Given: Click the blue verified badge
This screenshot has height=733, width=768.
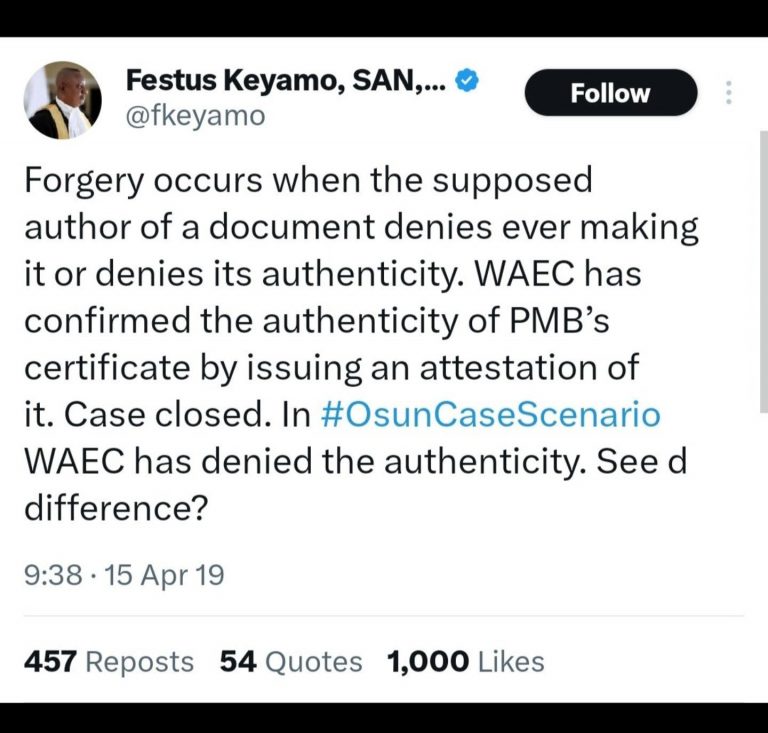Looking at the screenshot, I should coord(465,82).
